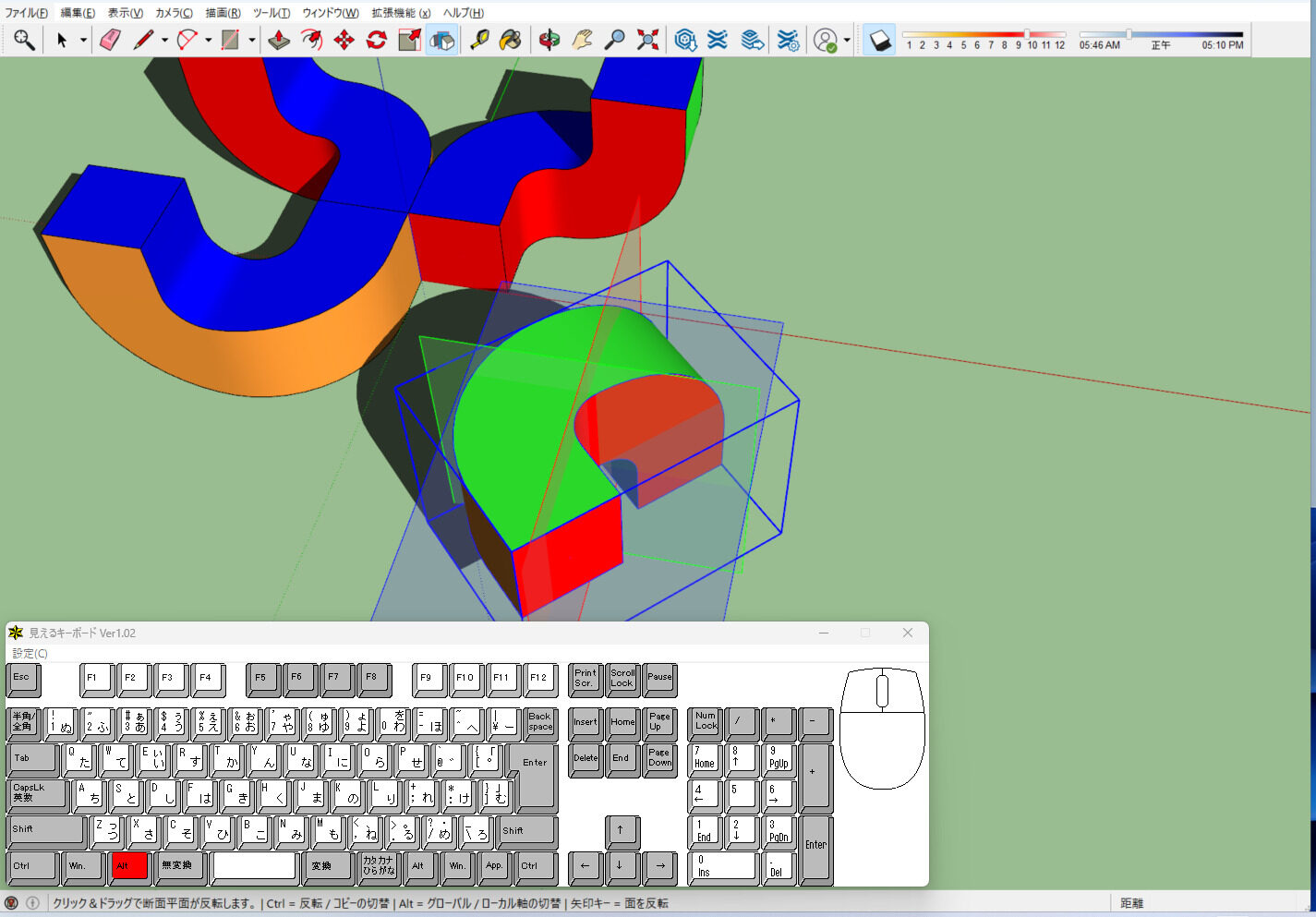Toggle CapsLk key on virtual keyboard
1316x917 pixels.
pos(37,794)
